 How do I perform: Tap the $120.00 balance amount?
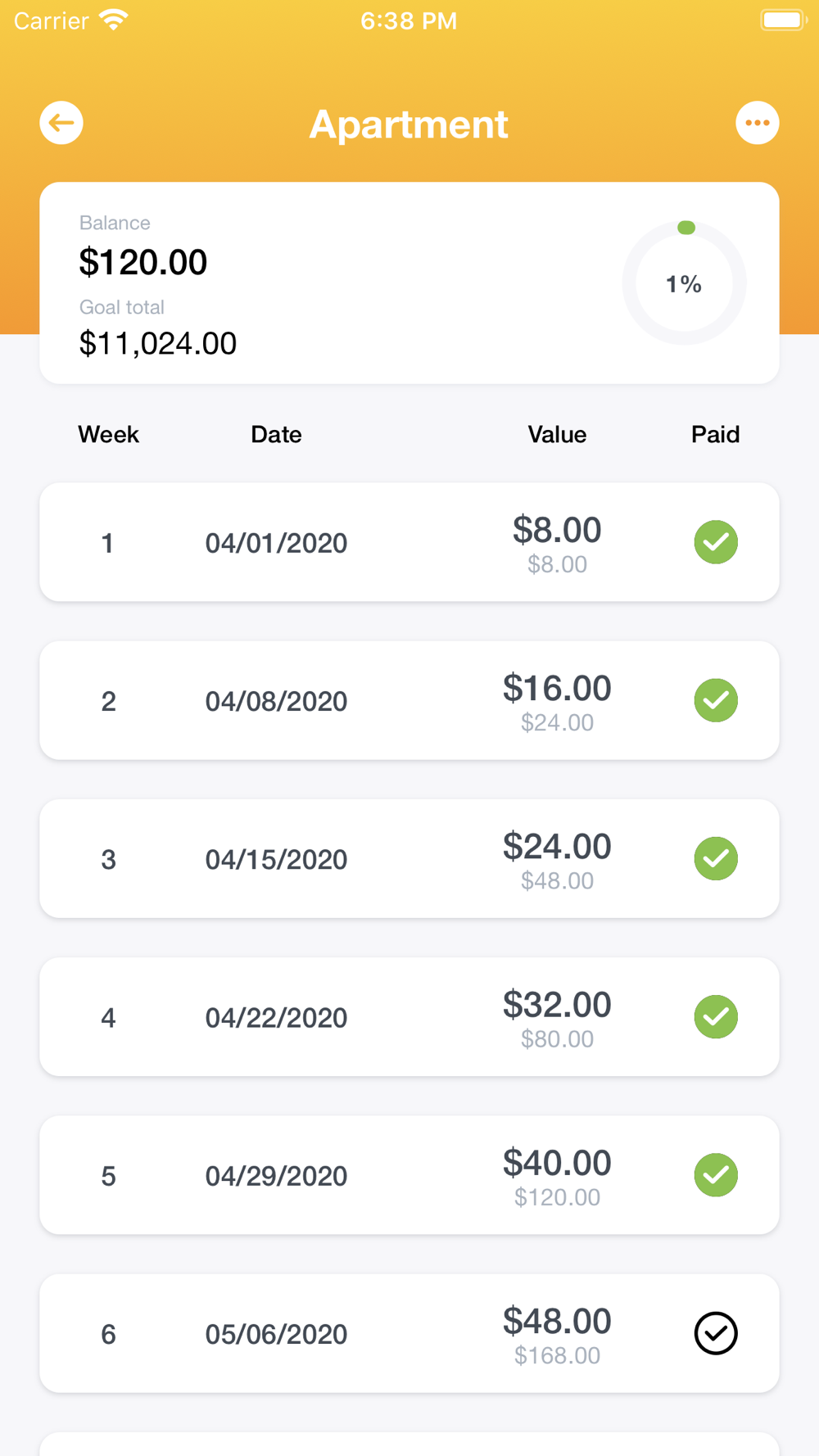(x=143, y=262)
